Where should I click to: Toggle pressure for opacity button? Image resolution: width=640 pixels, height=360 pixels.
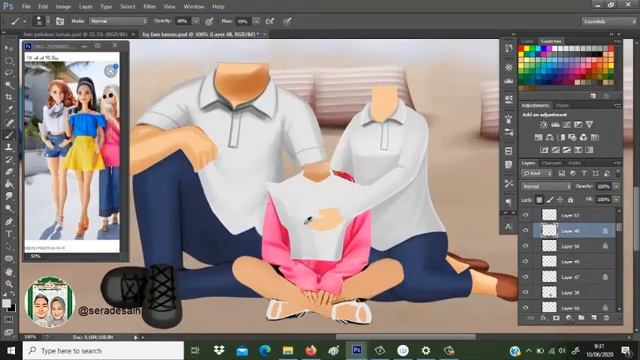tap(209, 21)
